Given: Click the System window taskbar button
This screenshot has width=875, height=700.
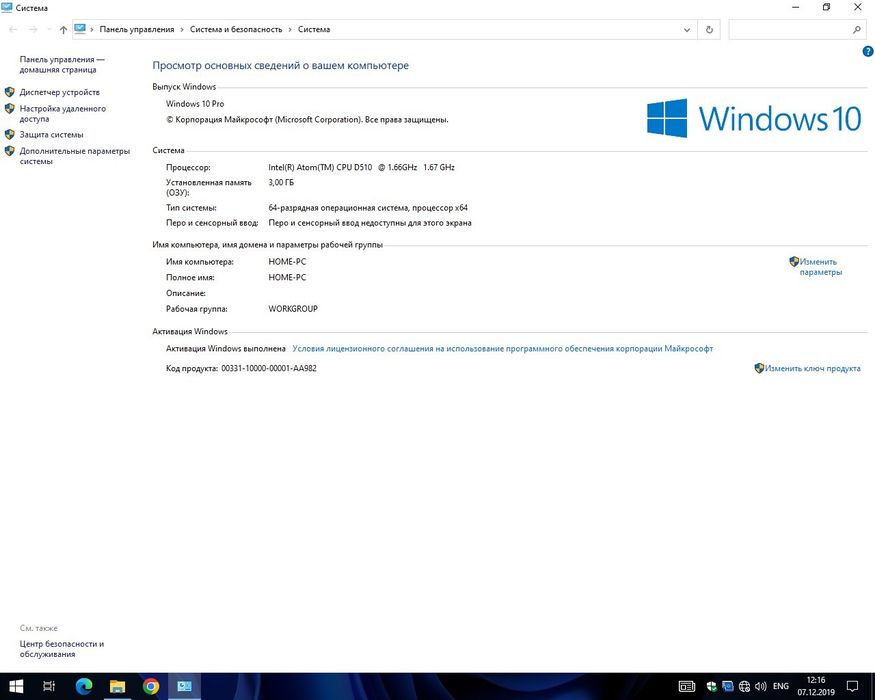Looking at the screenshot, I should pos(185,686).
